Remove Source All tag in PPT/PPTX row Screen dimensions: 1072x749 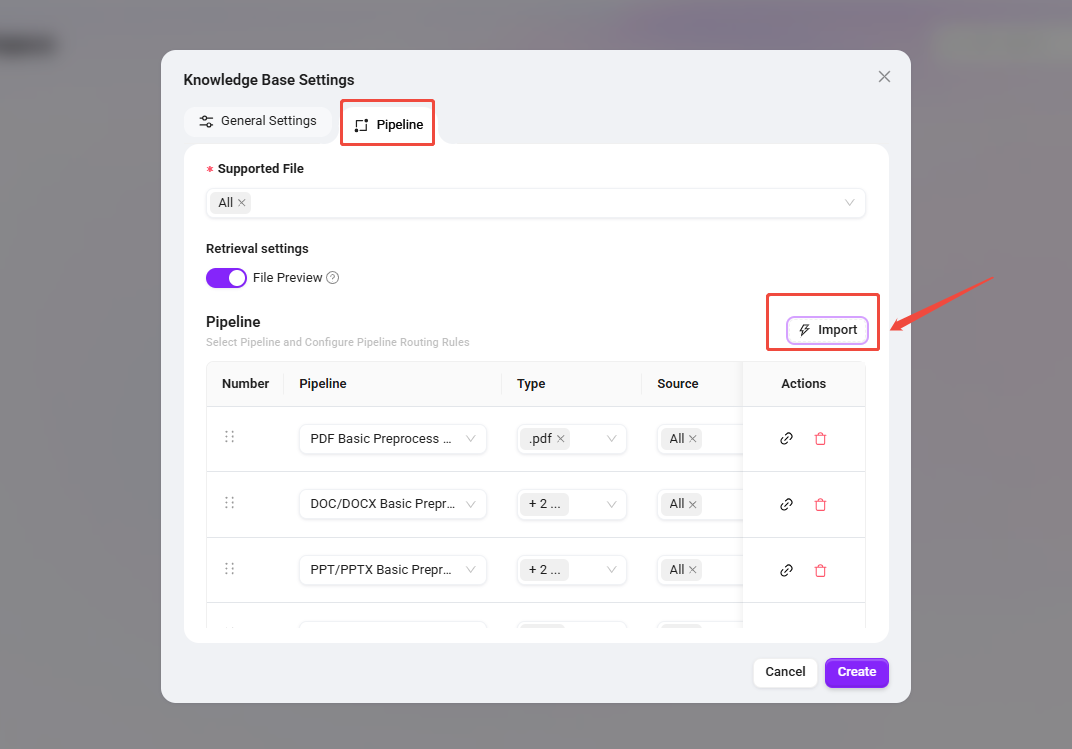pyautogui.click(x=693, y=570)
